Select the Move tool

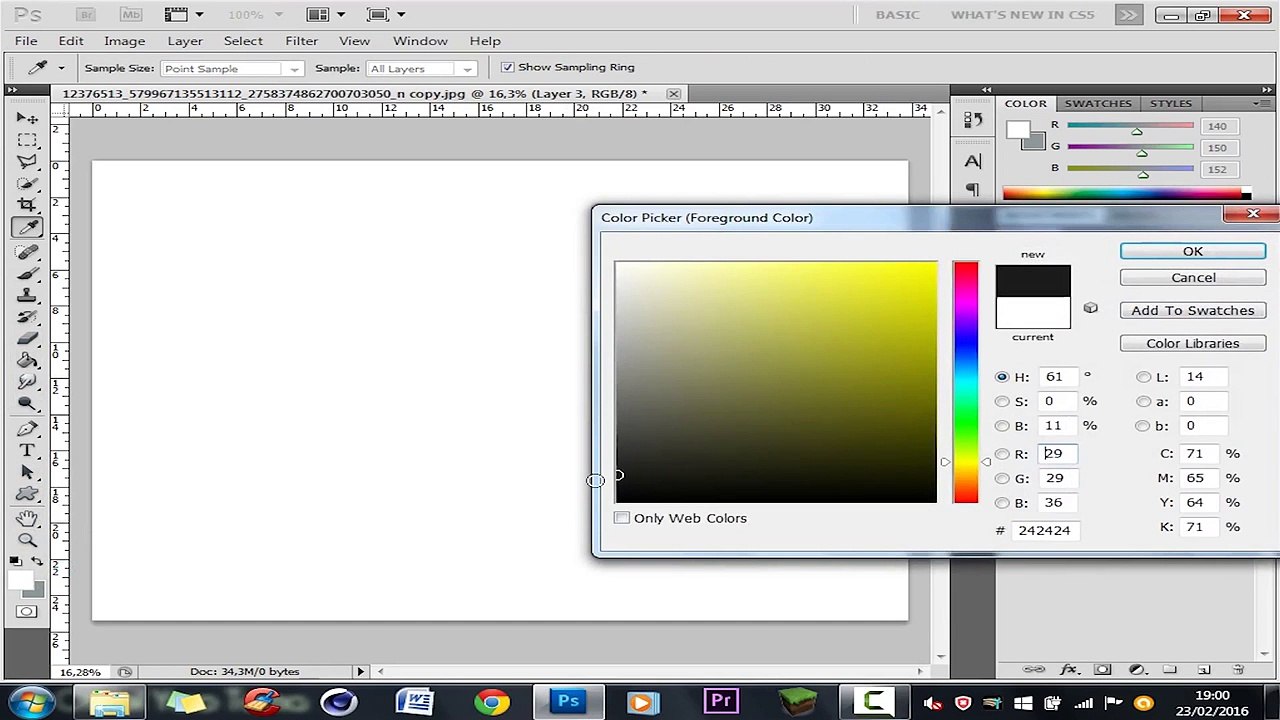point(27,118)
